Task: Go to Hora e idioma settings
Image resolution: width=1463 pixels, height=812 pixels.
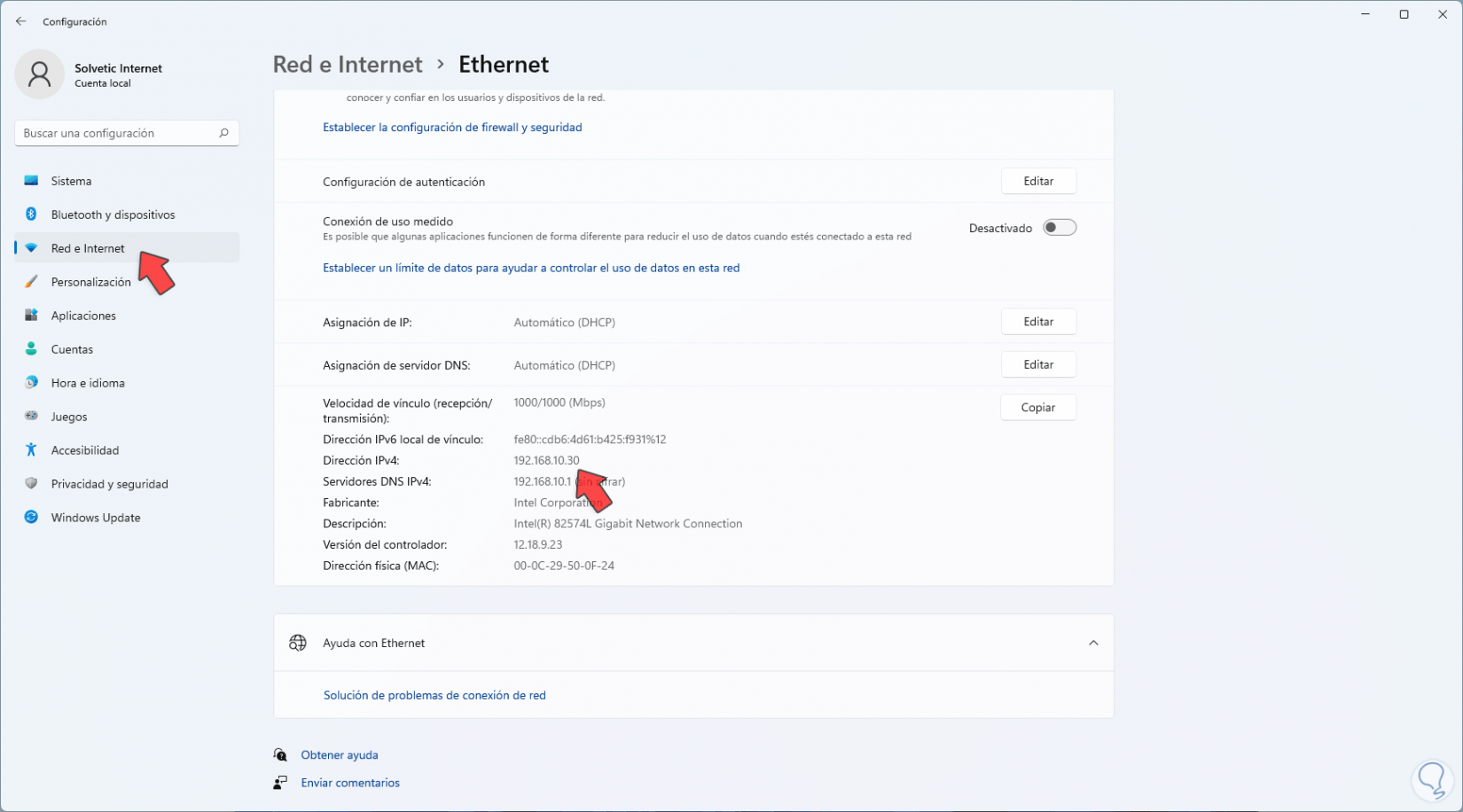Action: coord(88,383)
